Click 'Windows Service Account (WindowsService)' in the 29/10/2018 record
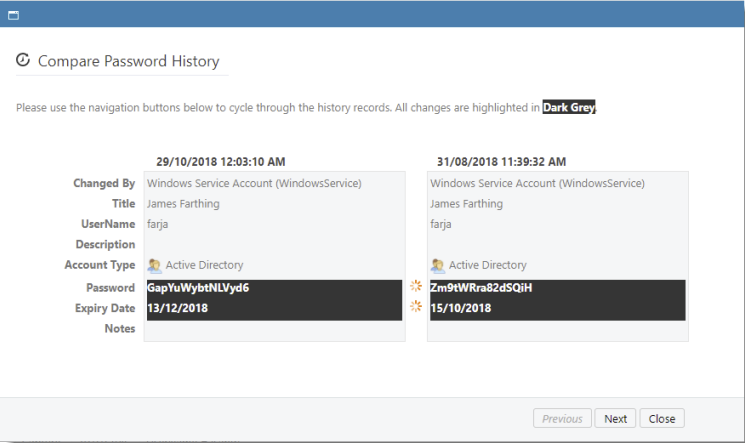This screenshot has height=443, width=745. [x=254, y=183]
